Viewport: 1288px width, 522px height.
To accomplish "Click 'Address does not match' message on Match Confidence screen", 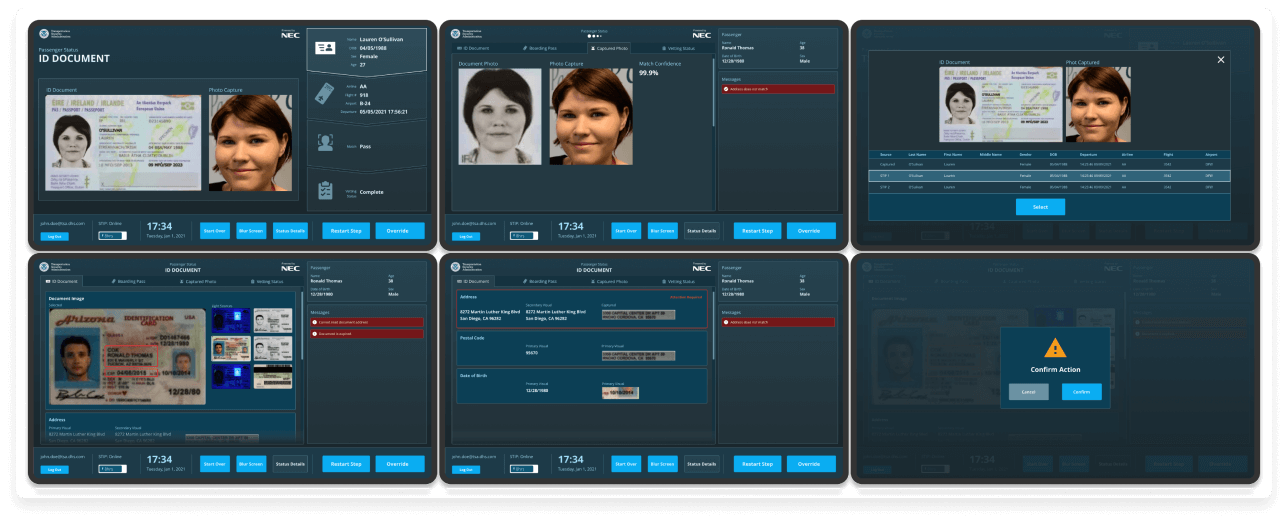I will [x=779, y=89].
